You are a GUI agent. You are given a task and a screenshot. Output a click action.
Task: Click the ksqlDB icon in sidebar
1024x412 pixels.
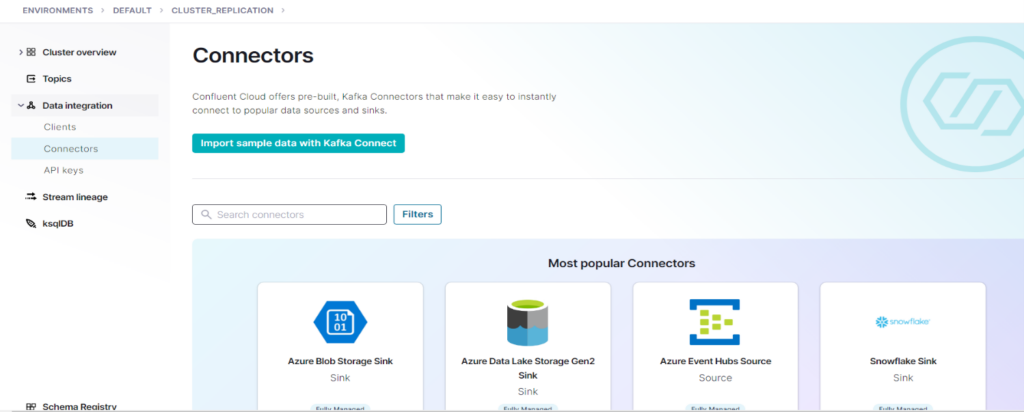(x=31, y=224)
